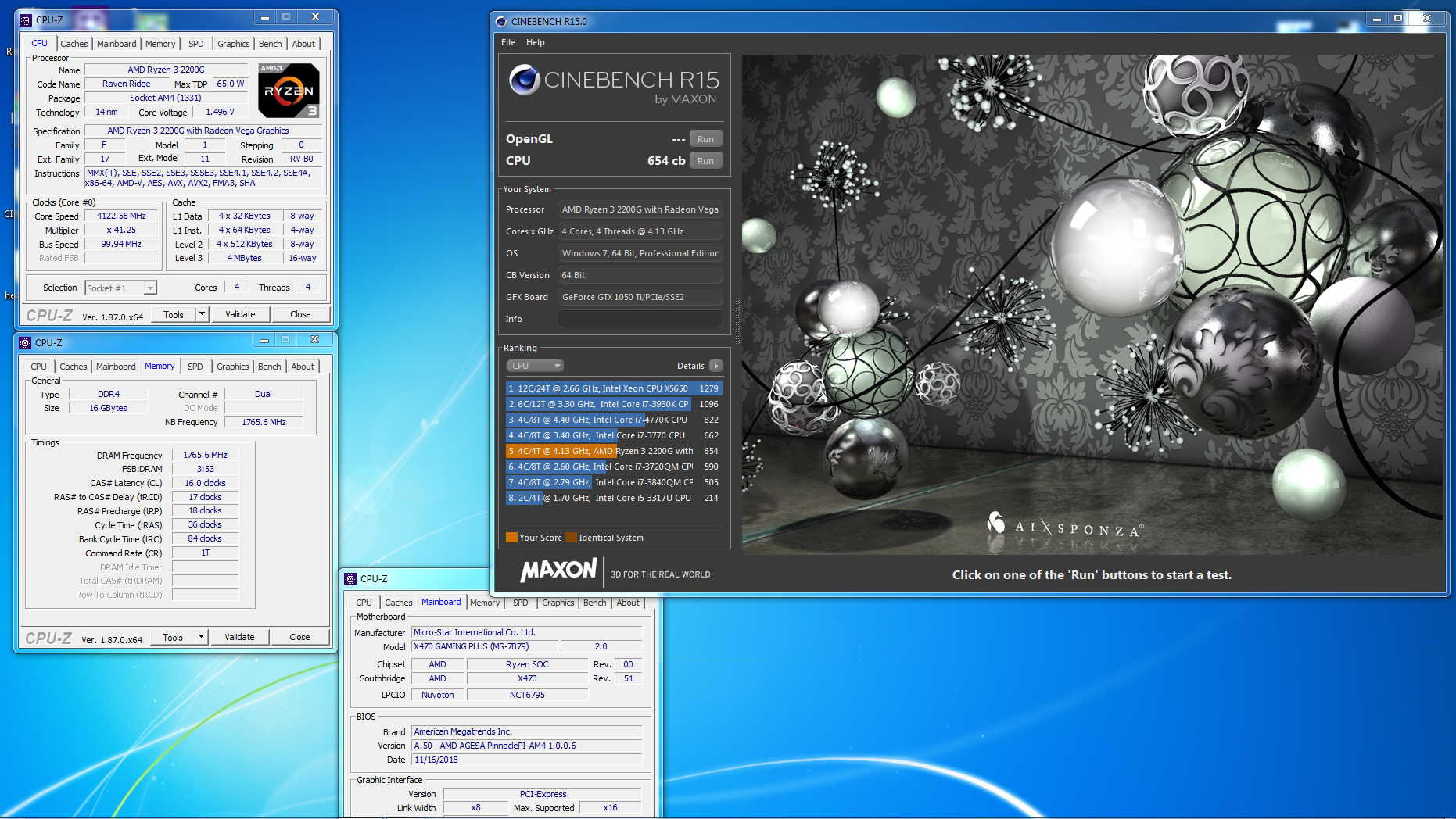
Task: Click the Processor field in Cinebench Your System
Action: [640, 209]
